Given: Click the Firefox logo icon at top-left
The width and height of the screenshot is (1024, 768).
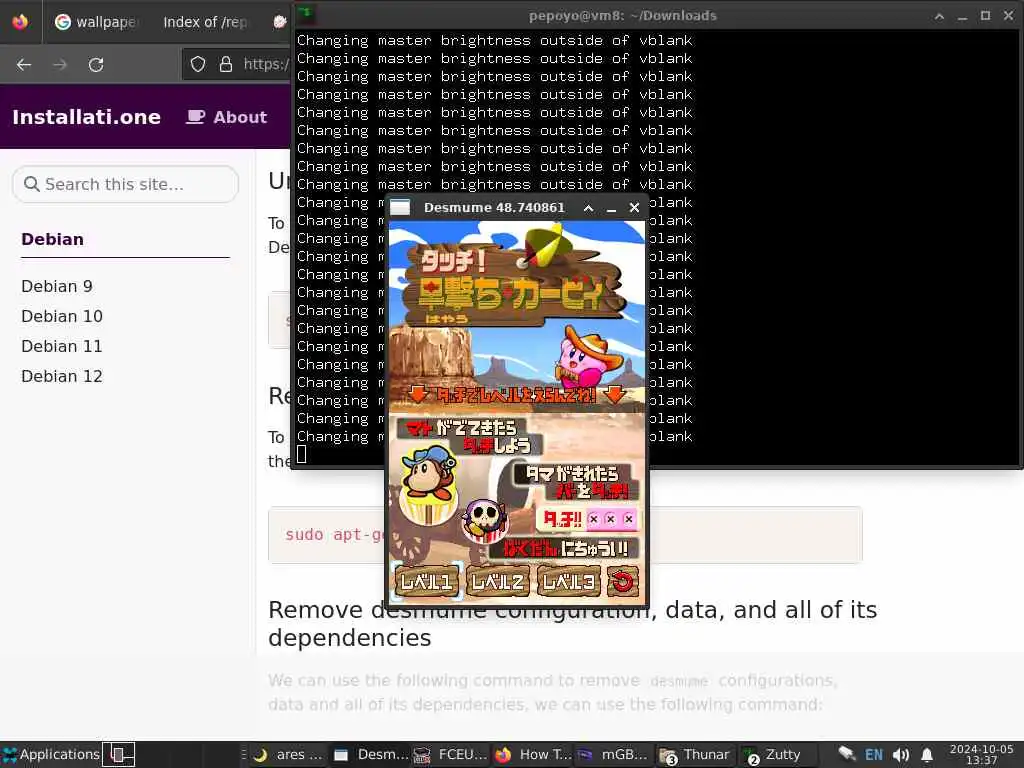Looking at the screenshot, I should (x=20, y=22).
